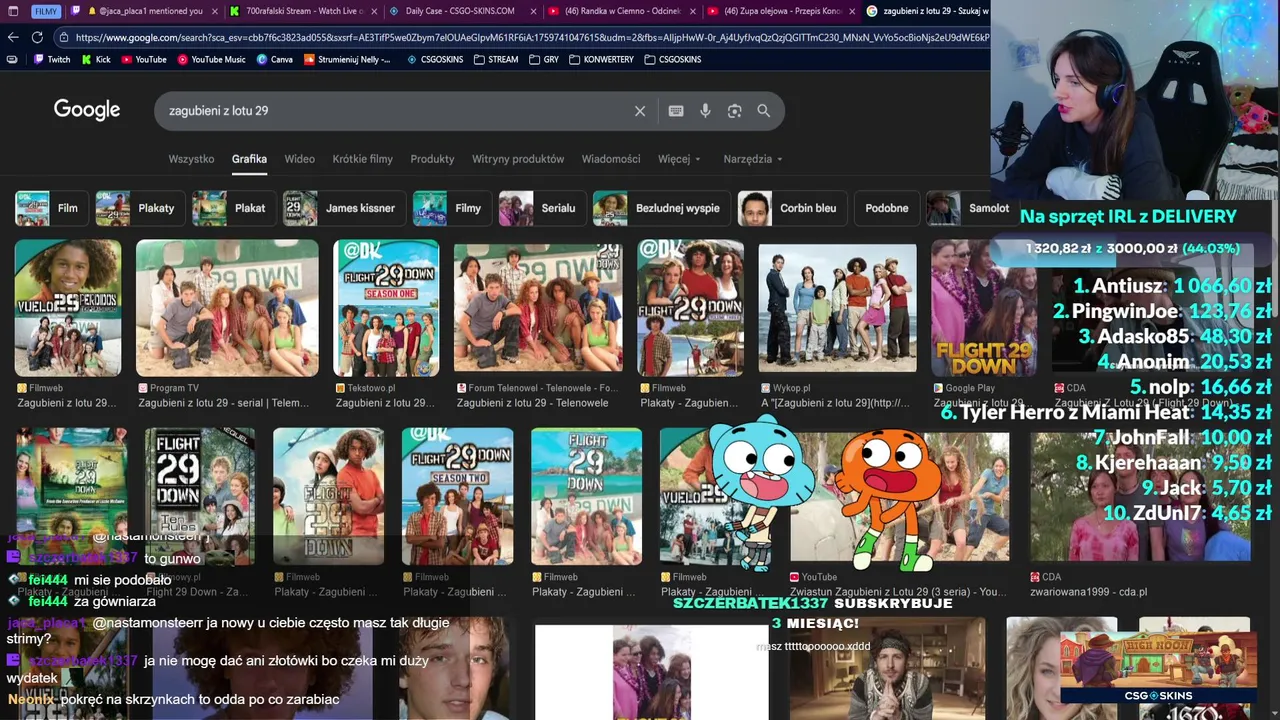This screenshot has height=720, width=1280.
Task: Open the Krótkie filmy search category
Action: (x=362, y=159)
